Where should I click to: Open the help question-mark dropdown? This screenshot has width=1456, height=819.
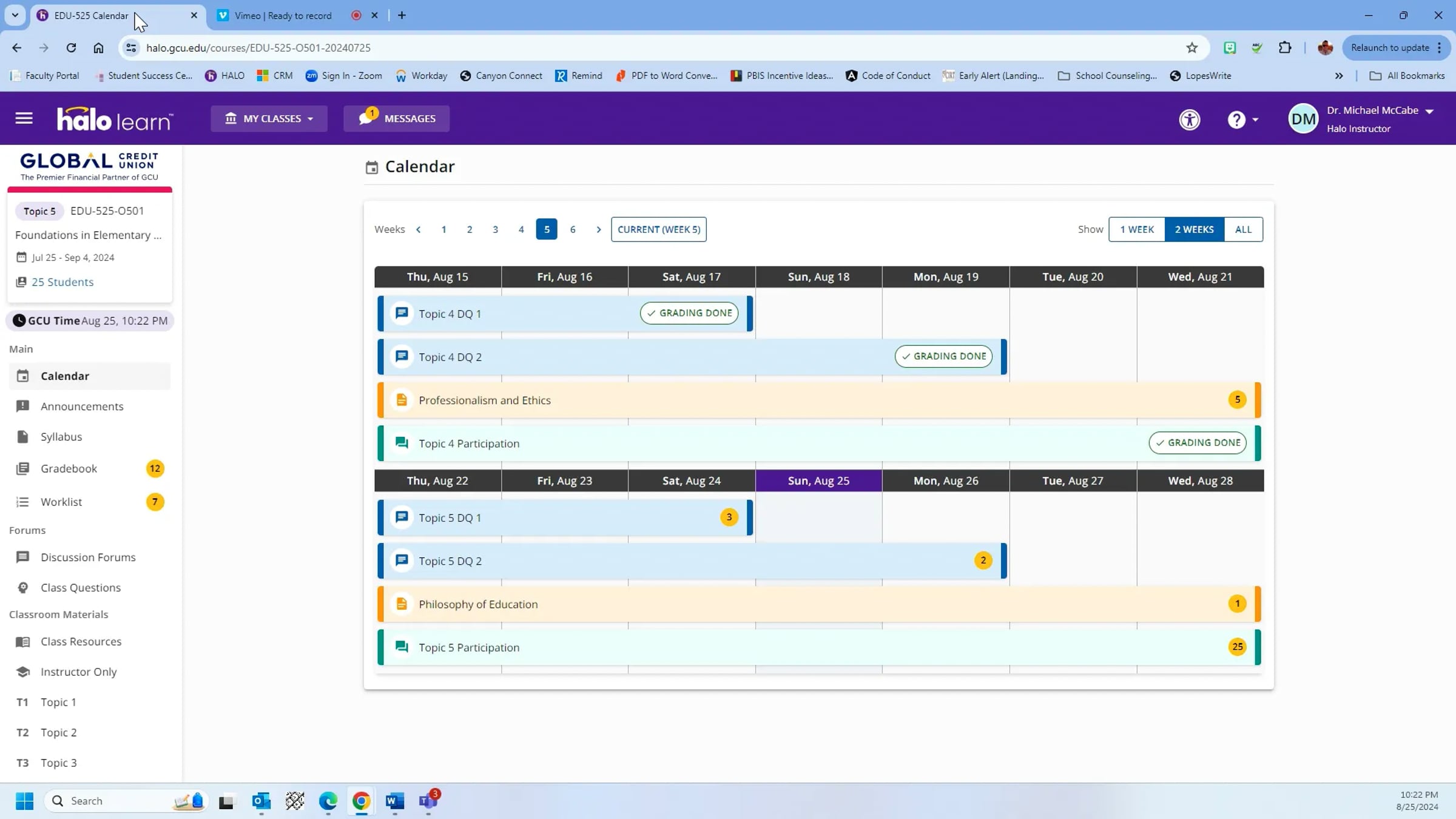[1242, 120]
